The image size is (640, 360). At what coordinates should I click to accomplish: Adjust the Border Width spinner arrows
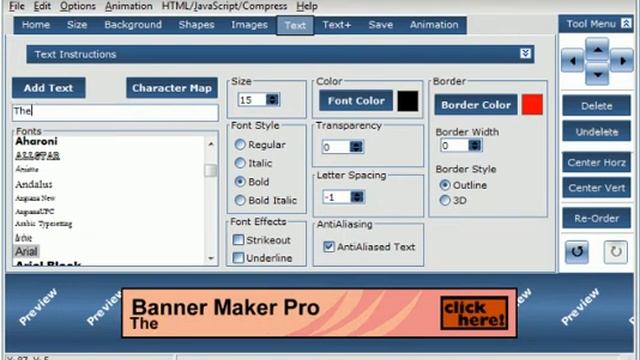click(x=474, y=145)
